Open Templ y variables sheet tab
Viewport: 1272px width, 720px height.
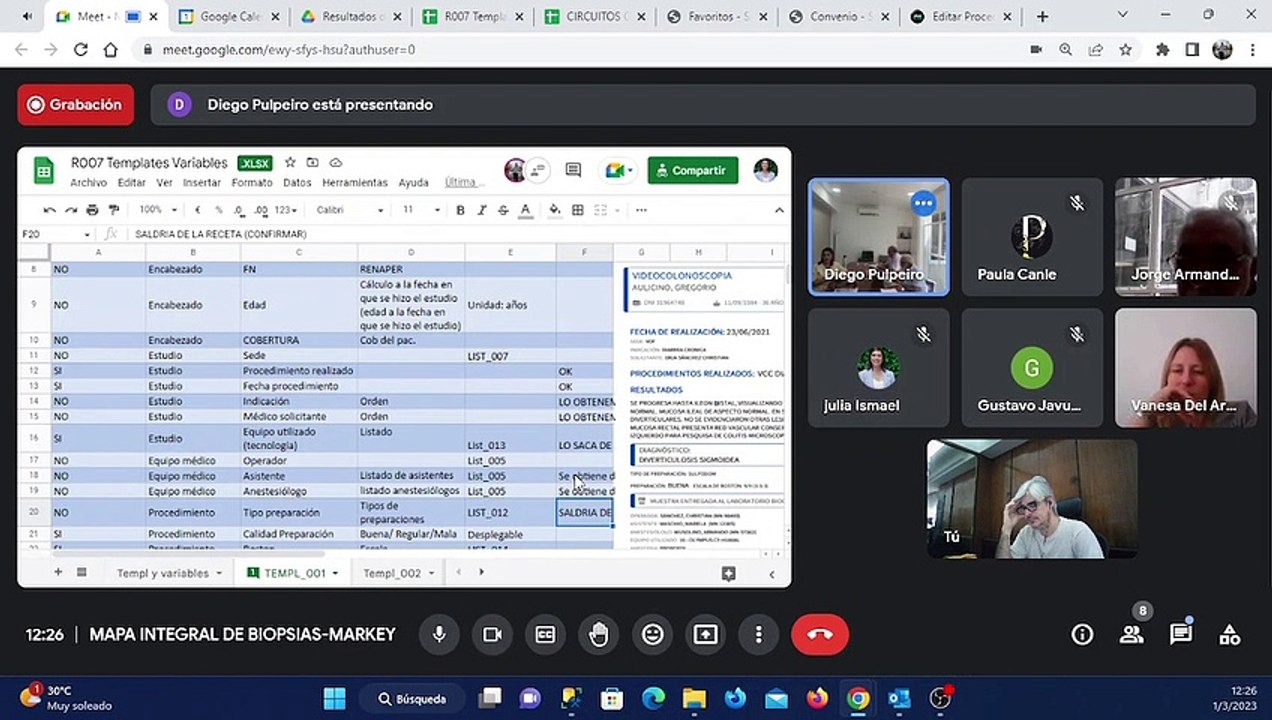pyautogui.click(x=162, y=573)
